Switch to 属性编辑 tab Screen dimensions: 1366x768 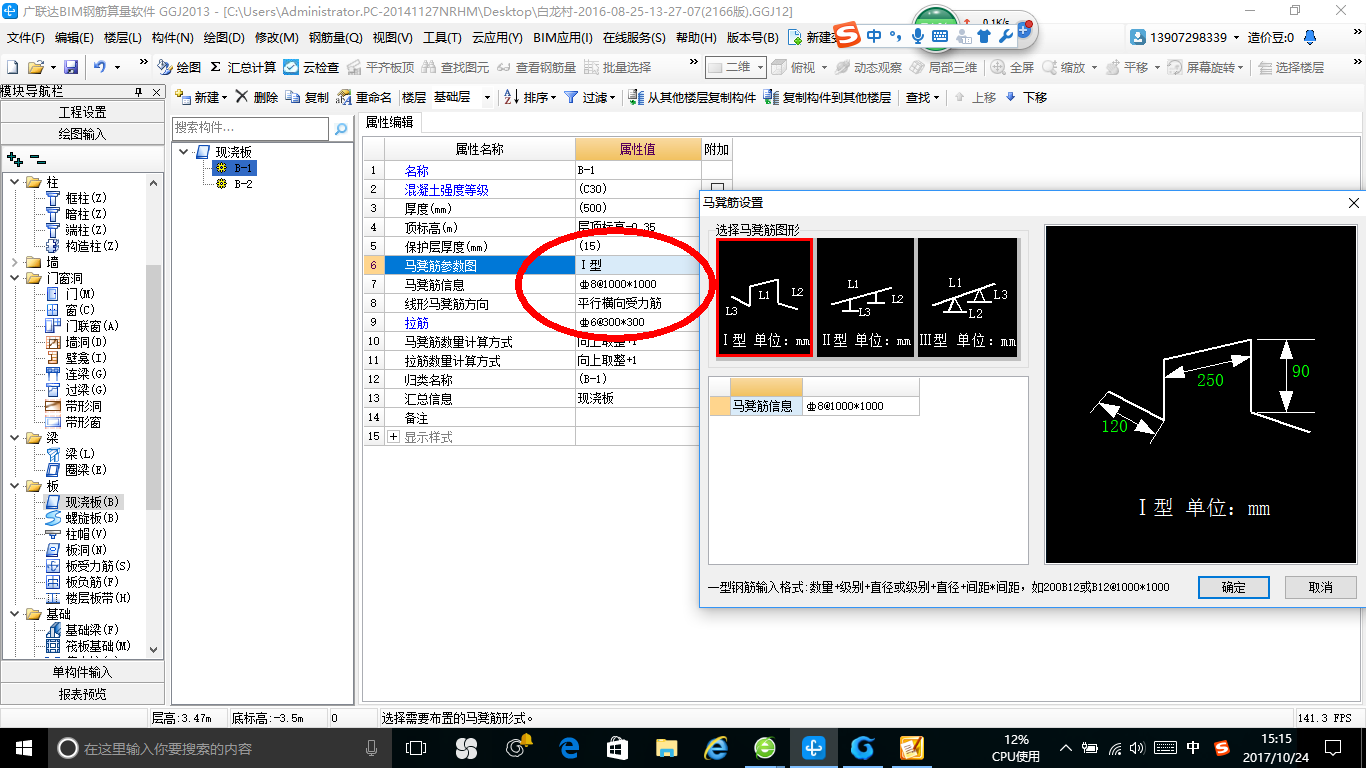389,122
